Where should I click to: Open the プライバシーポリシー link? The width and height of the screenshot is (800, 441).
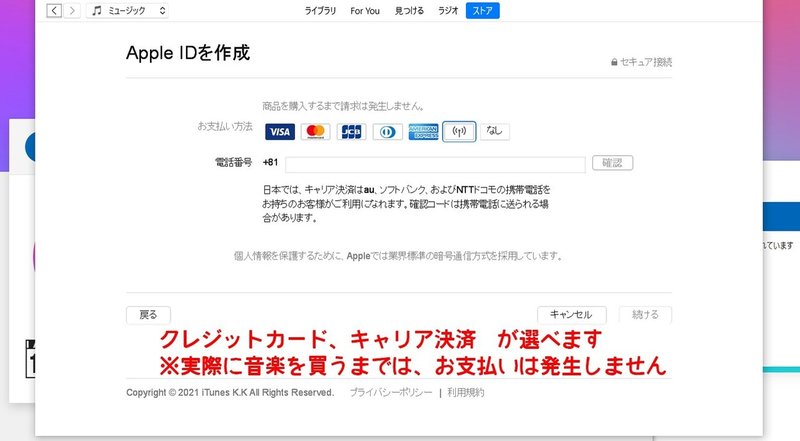391,393
